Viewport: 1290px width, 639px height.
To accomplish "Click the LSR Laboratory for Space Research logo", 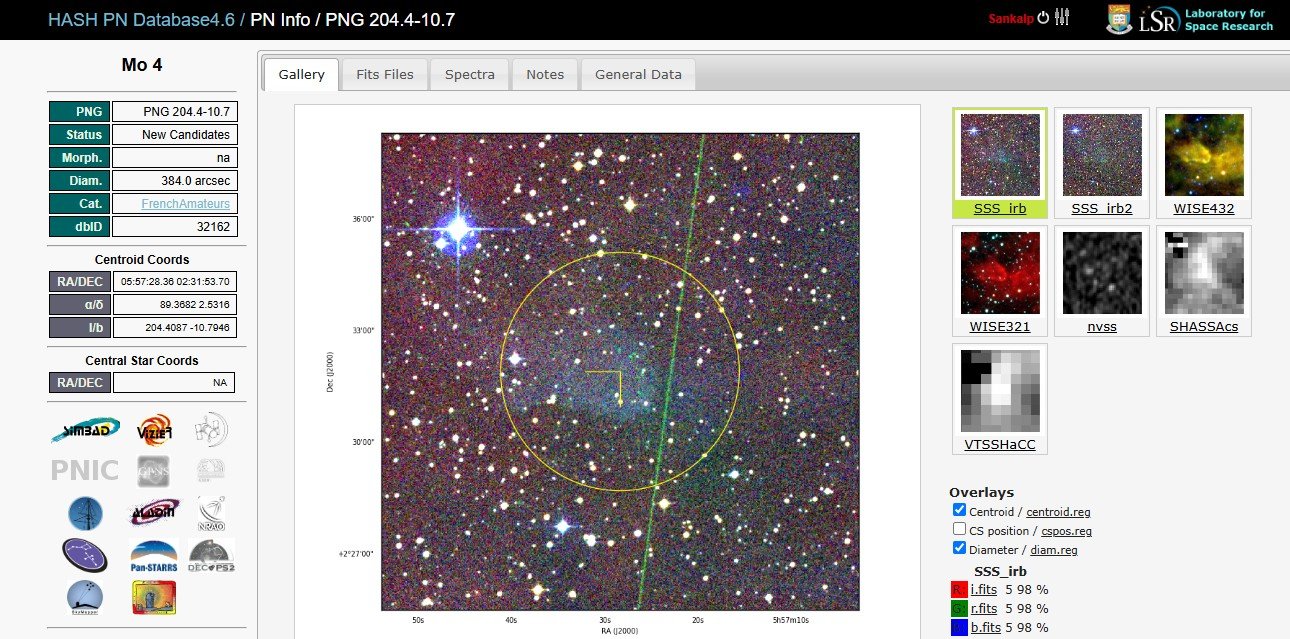I will click(x=1206, y=19).
